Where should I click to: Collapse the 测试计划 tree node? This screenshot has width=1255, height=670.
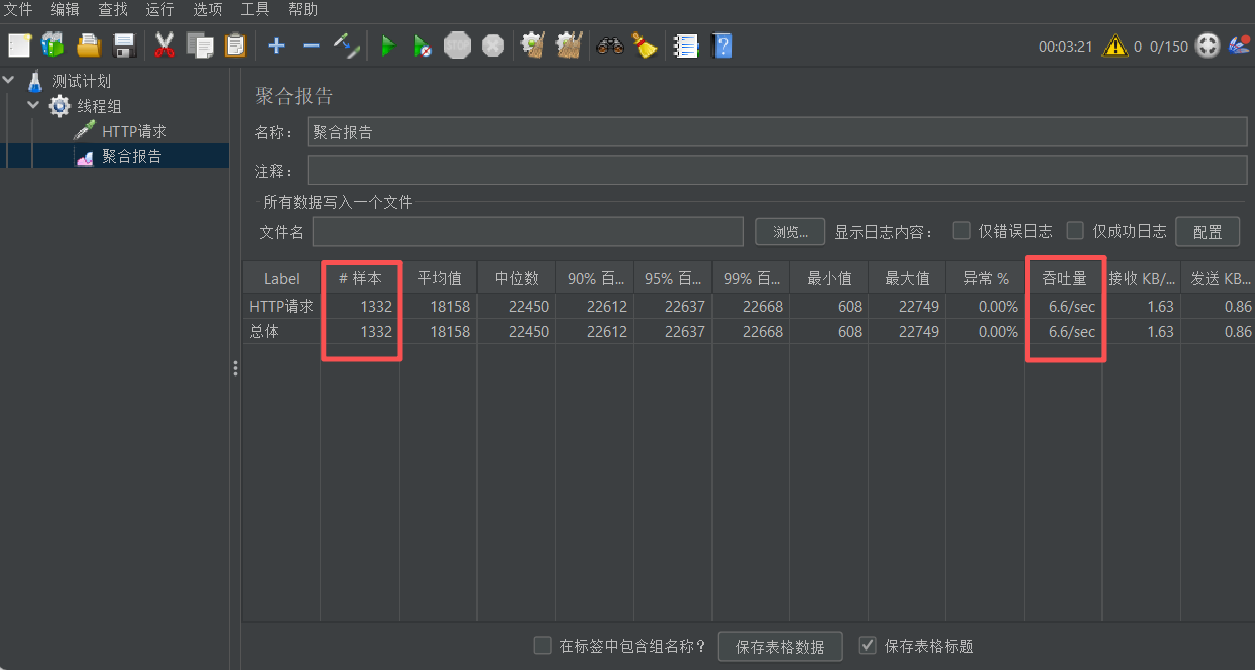tap(8, 80)
